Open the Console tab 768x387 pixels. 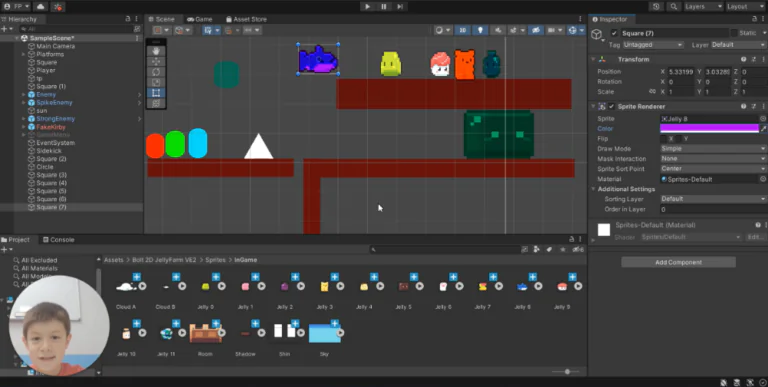click(58, 240)
